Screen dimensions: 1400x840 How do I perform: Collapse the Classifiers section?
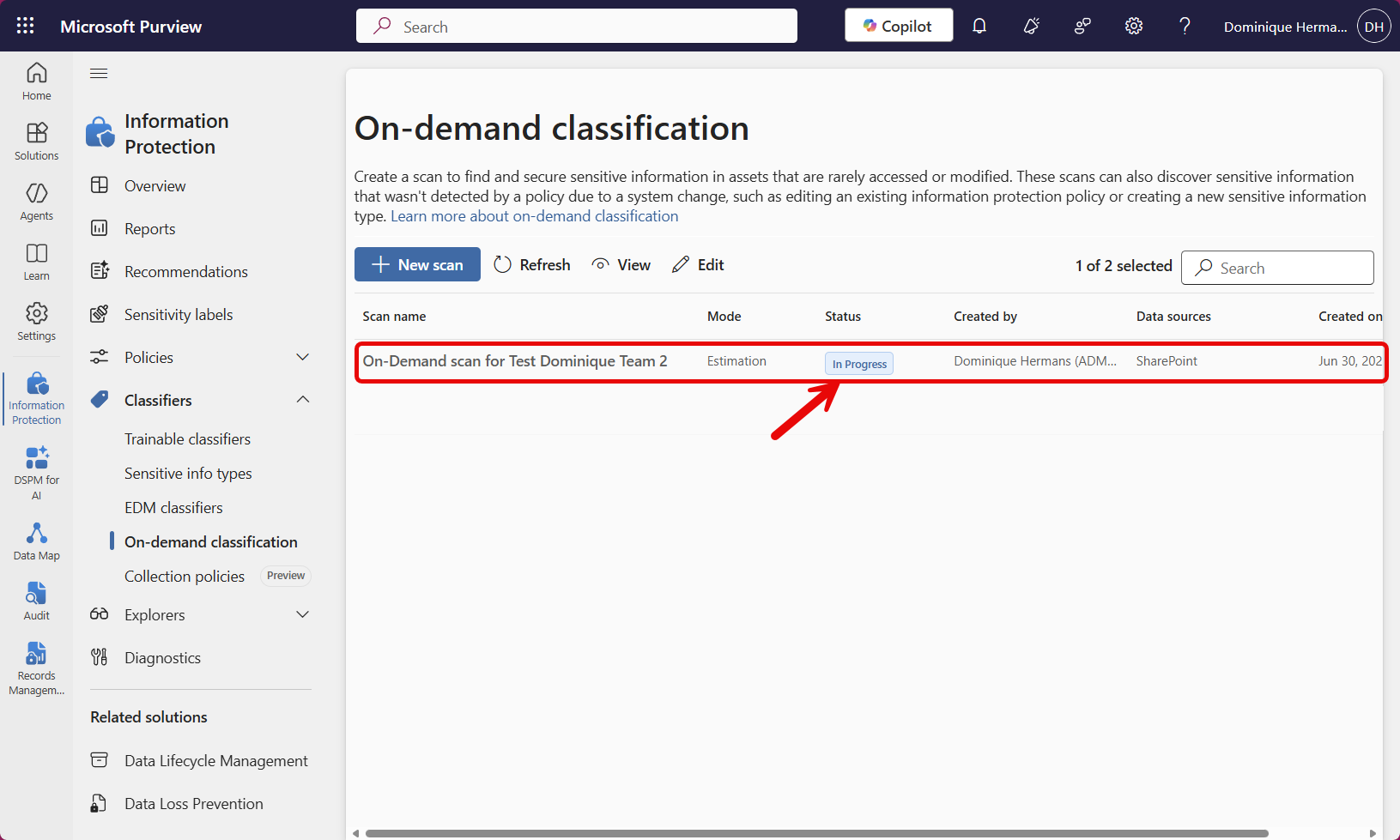coord(302,399)
